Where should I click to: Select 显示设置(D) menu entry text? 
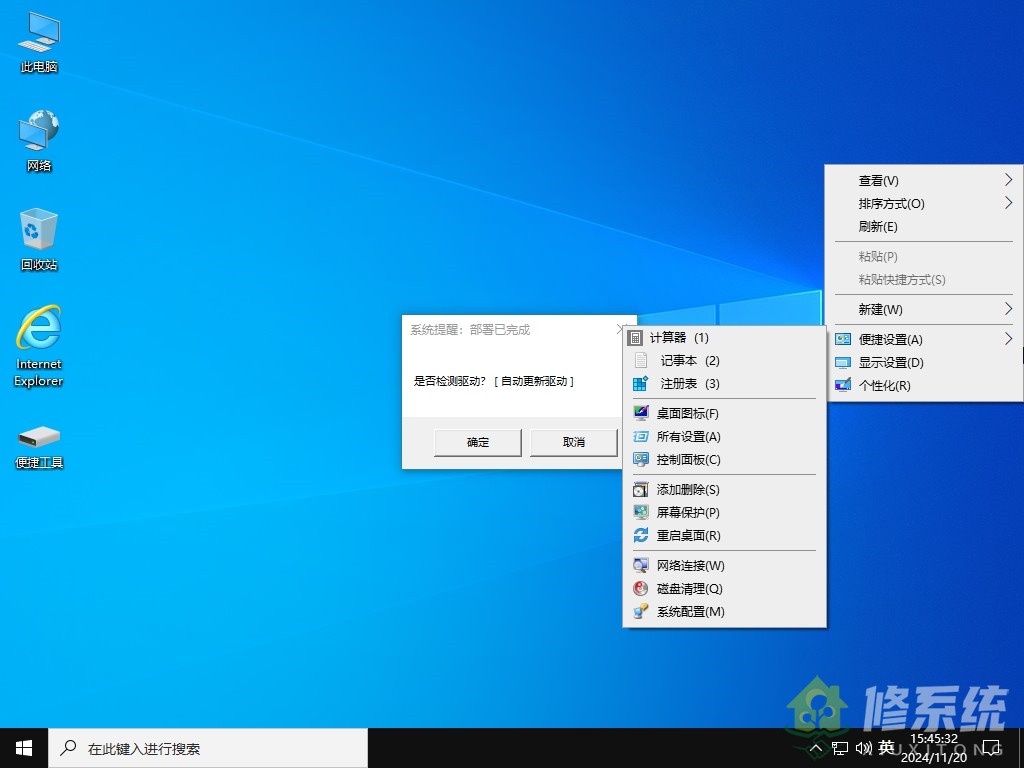coord(891,362)
